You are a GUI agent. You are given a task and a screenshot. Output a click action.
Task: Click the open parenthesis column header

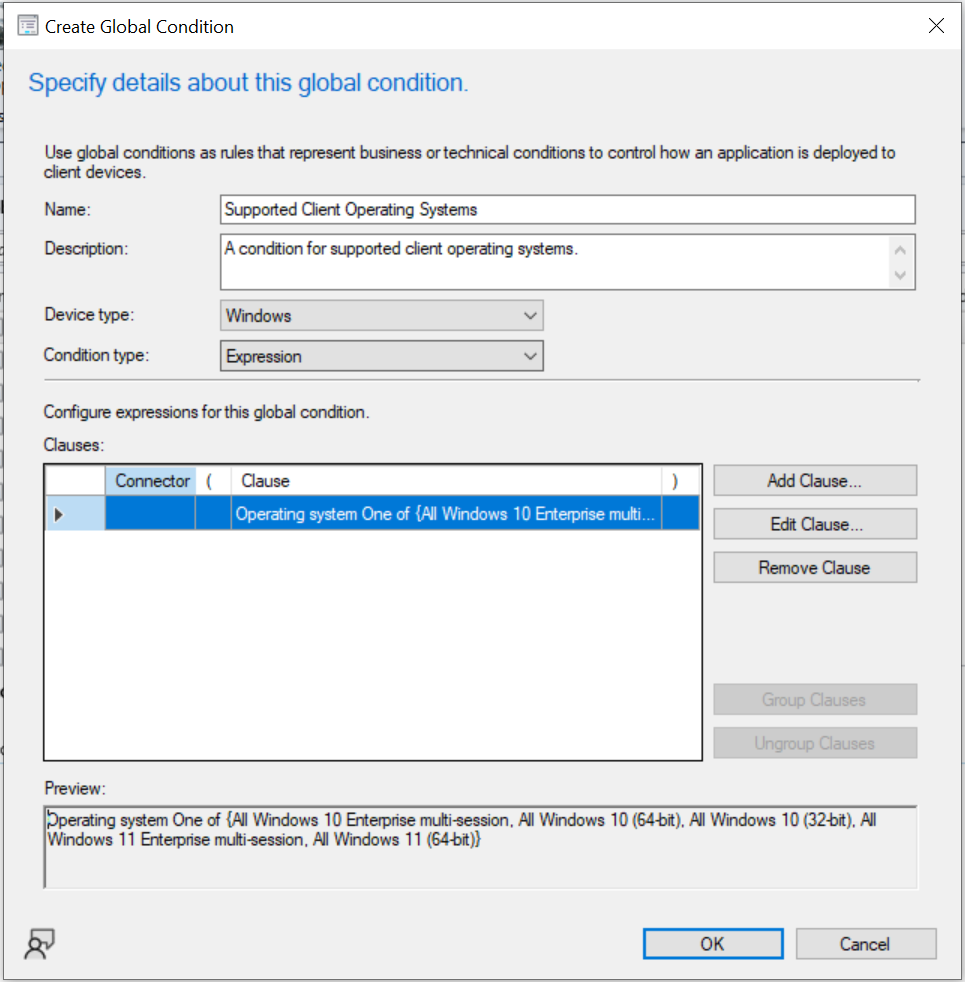pyautogui.click(x=214, y=481)
